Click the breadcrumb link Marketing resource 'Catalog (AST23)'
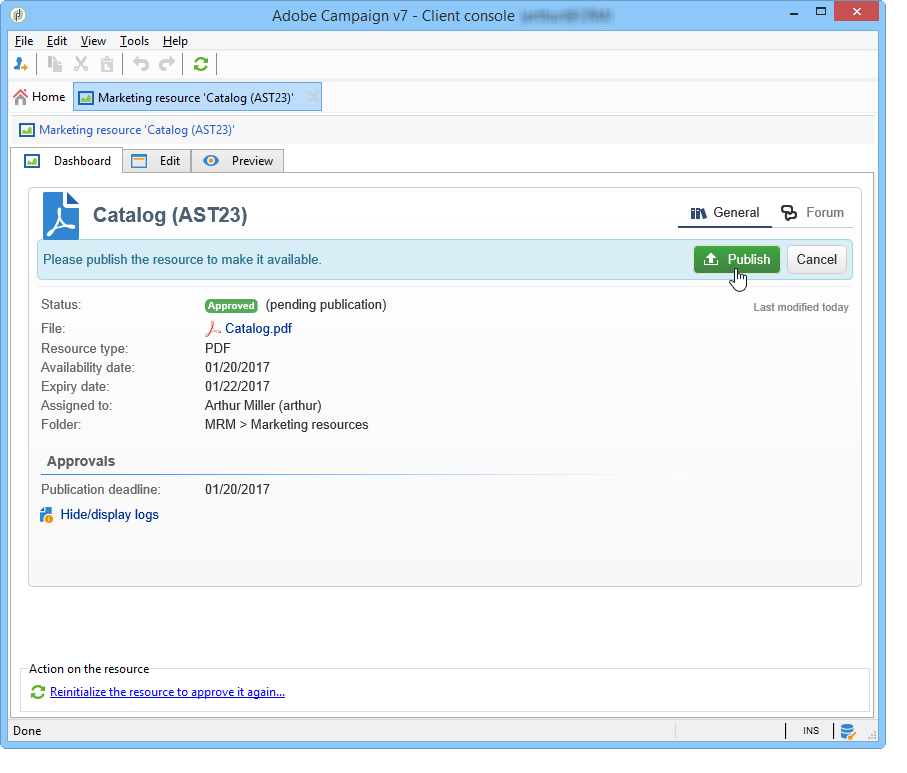The height and width of the screenshot is (773, 907). point(137,130)
